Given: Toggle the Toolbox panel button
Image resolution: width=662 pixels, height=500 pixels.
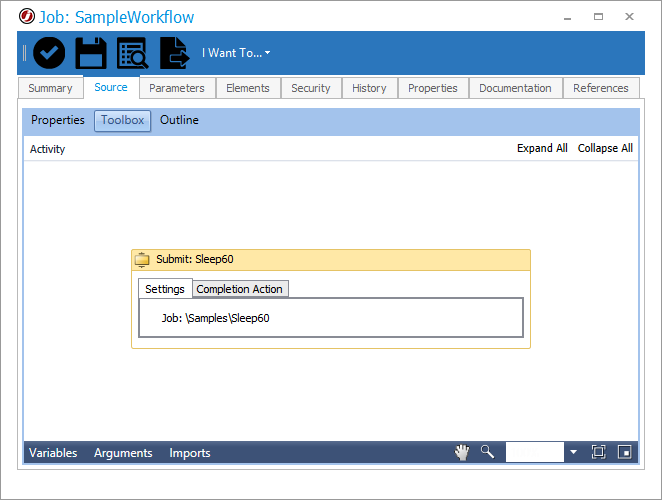Looking at the screenshot, I should (122, 120).
